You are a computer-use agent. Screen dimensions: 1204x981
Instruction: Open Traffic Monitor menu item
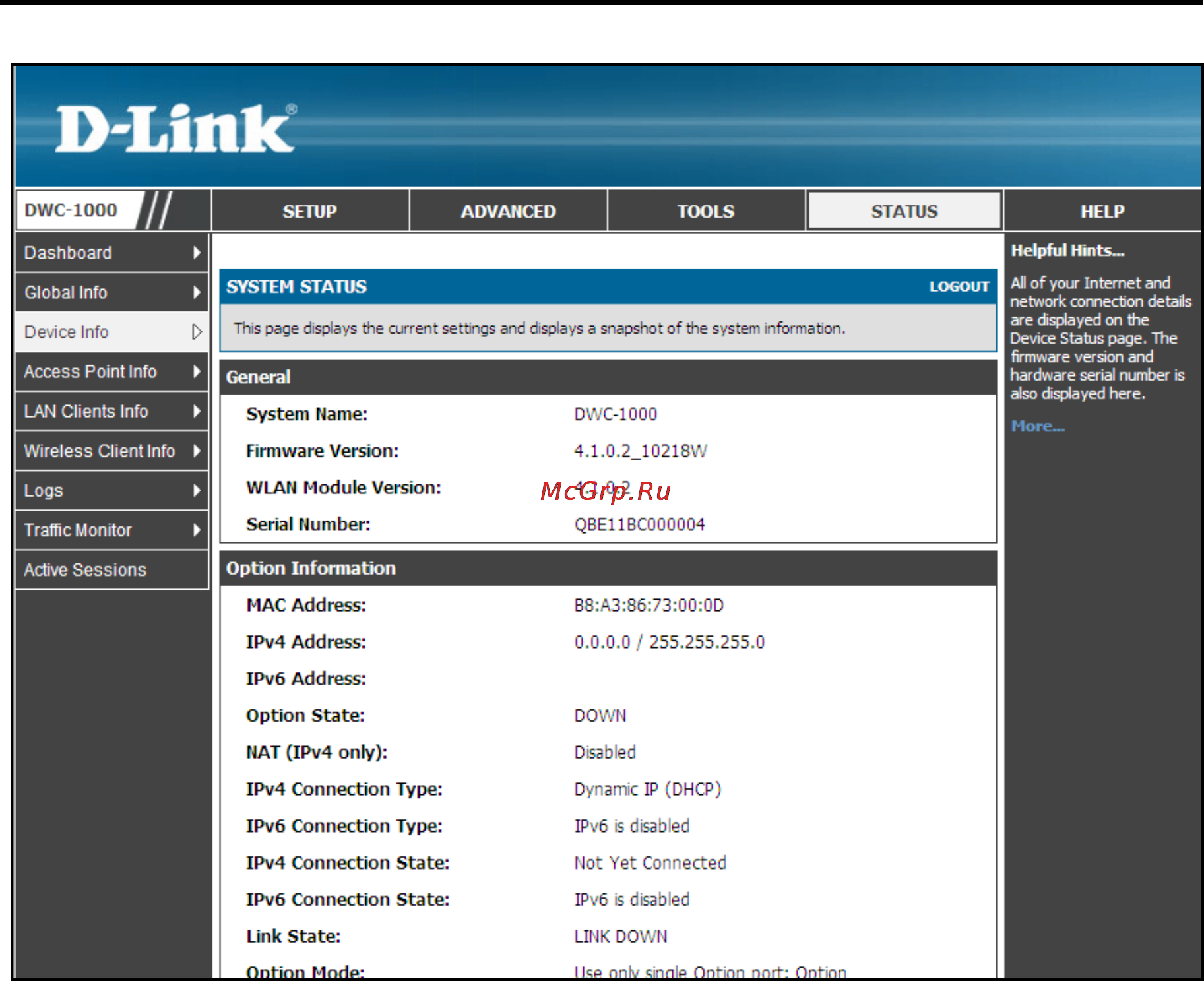coord(111,530)
